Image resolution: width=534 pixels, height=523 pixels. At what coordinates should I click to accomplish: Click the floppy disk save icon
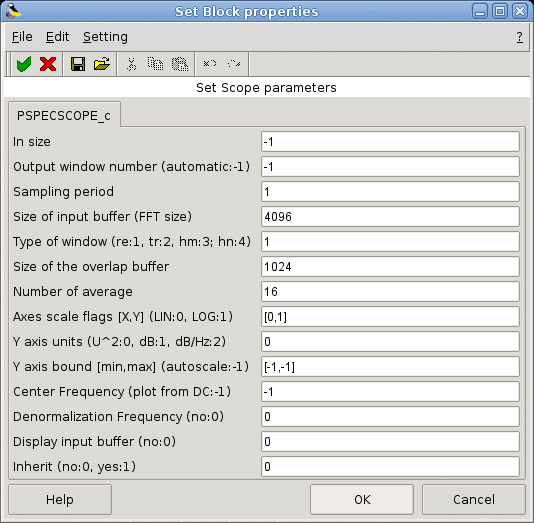pyautogui.click(x=78, y=64)
